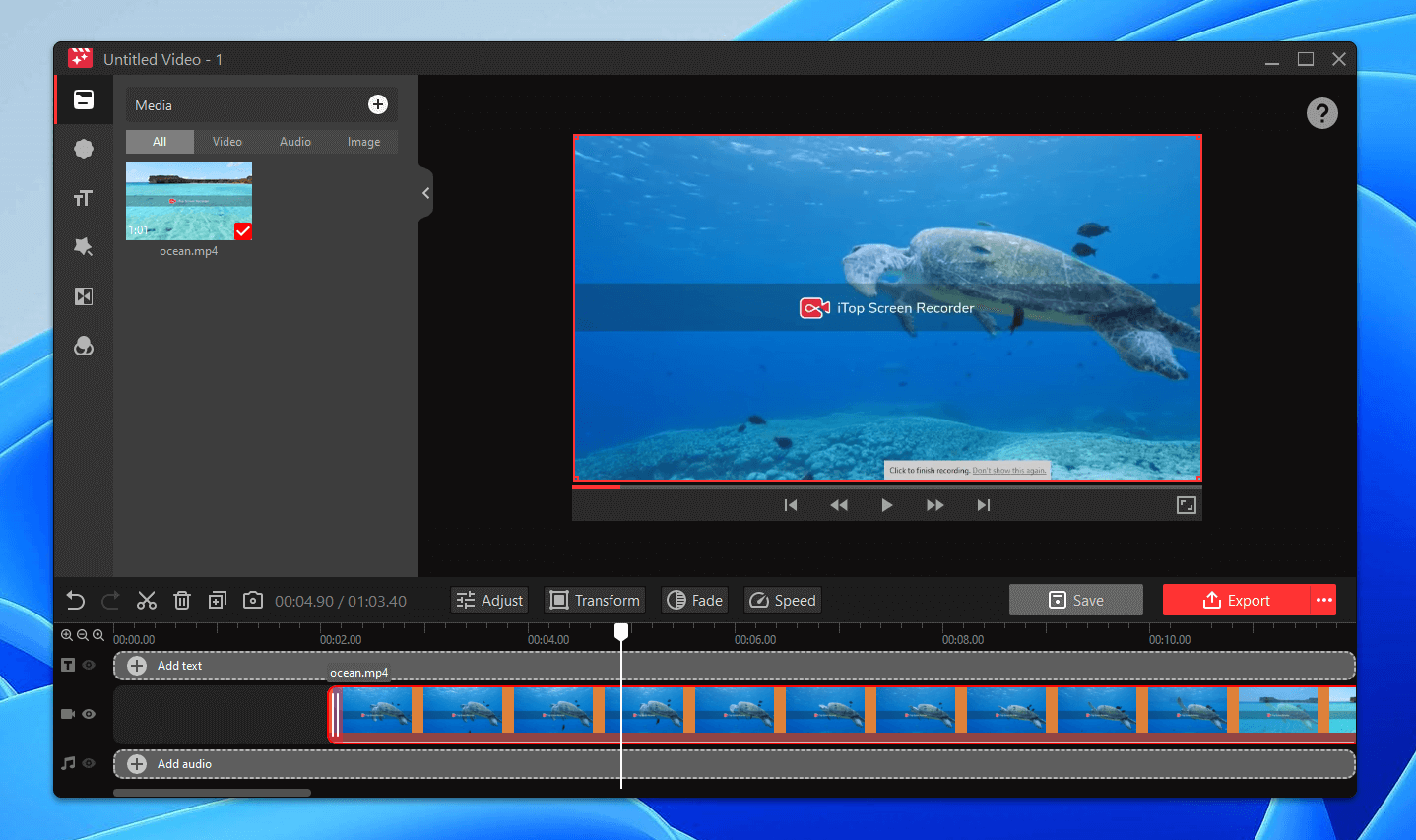Open the Stickers sidebar icon
This screenshot has width=1416, height=840.
click(84, 149)
